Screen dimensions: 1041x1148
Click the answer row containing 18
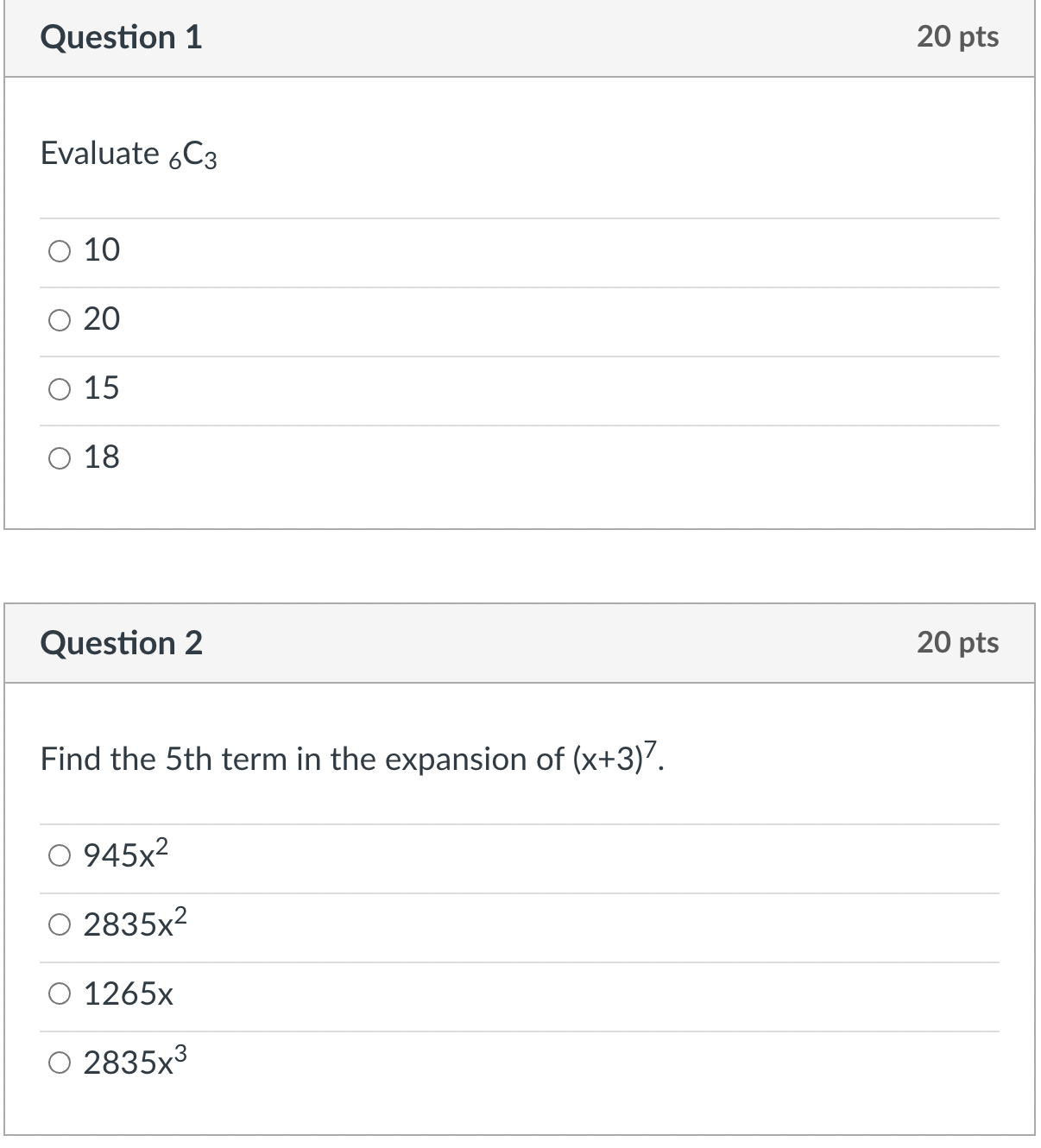(345, 457)
